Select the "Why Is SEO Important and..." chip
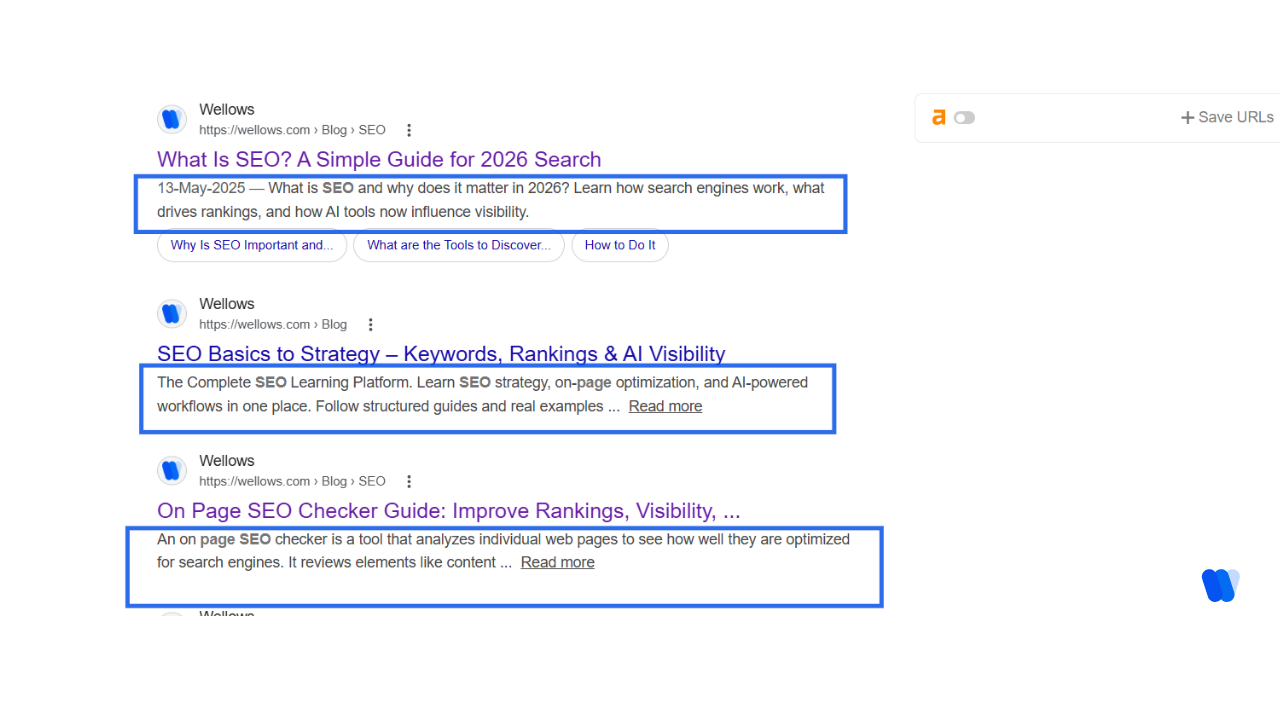Viewport: 1280px width, 720px height. 251,245
